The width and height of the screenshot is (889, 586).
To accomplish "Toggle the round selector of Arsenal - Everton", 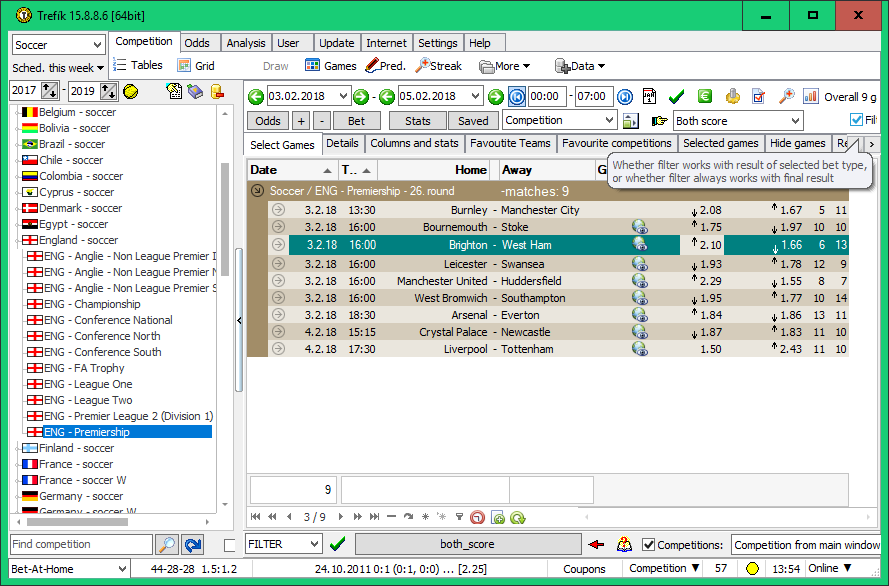I will (278, 315).
